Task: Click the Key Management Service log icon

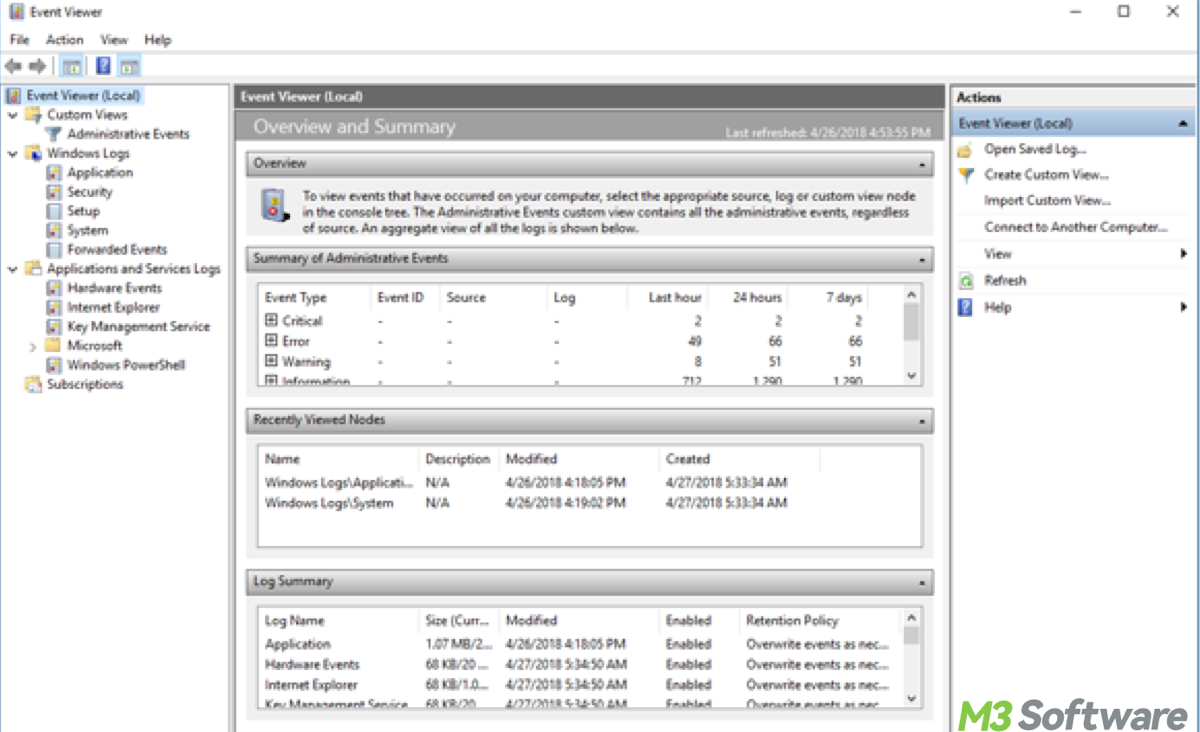Action: click(x=55, y=326)
